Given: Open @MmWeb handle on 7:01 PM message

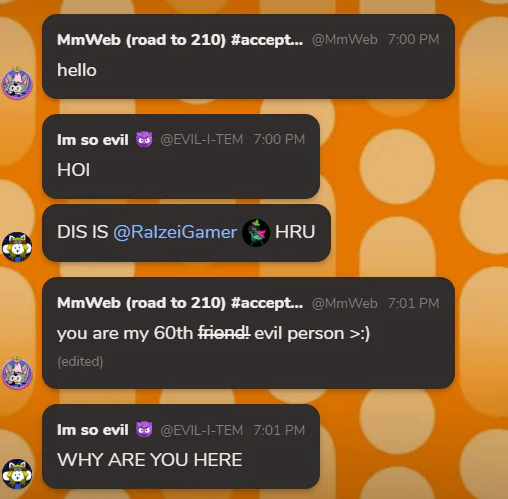Looking at the screenshot, I should tap(345, 303).
